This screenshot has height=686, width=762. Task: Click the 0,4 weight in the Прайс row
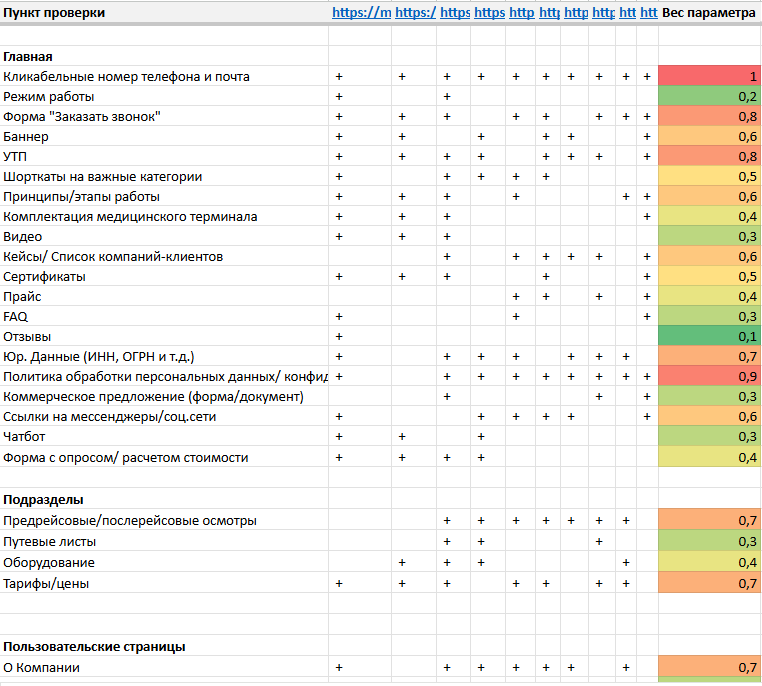(x=710, y=296)
